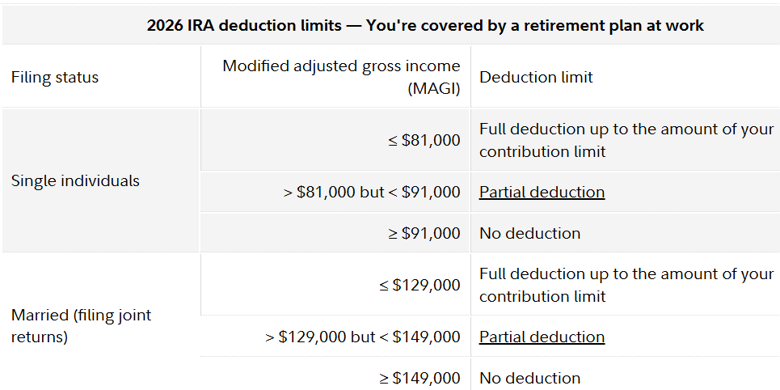Viewport: 780px width, 390px height.
Task: Select the > $129,000 but < $149,000 cell
Action: [x=363, y=337]
